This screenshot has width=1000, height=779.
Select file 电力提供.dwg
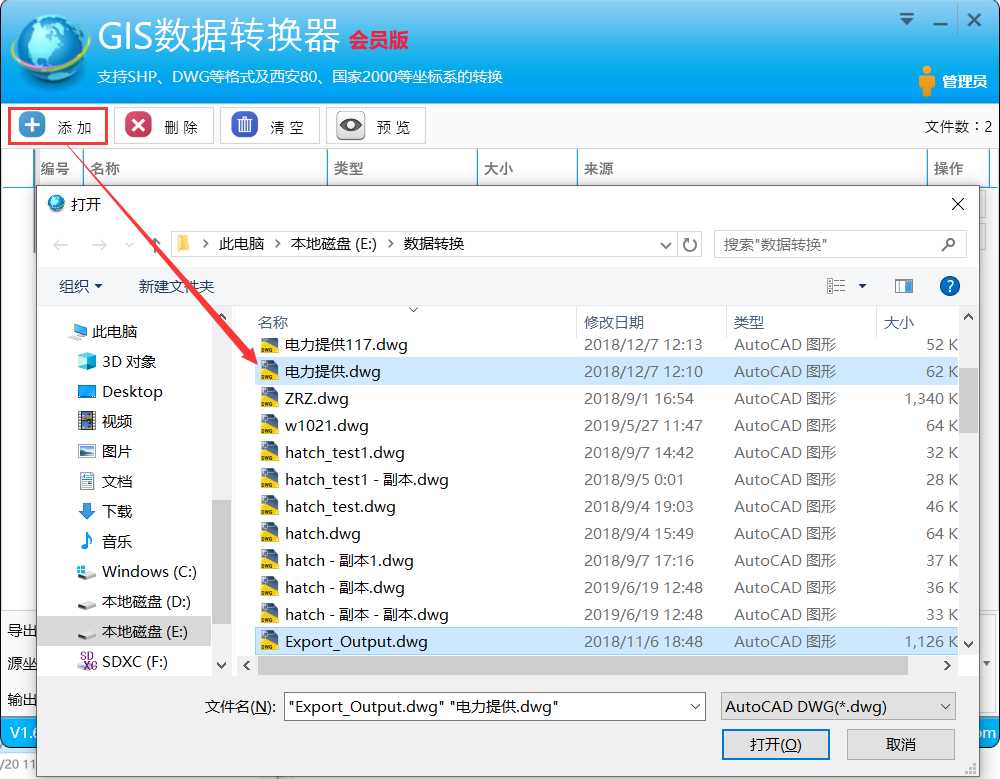pyautogui.click(x=606, y=372)
